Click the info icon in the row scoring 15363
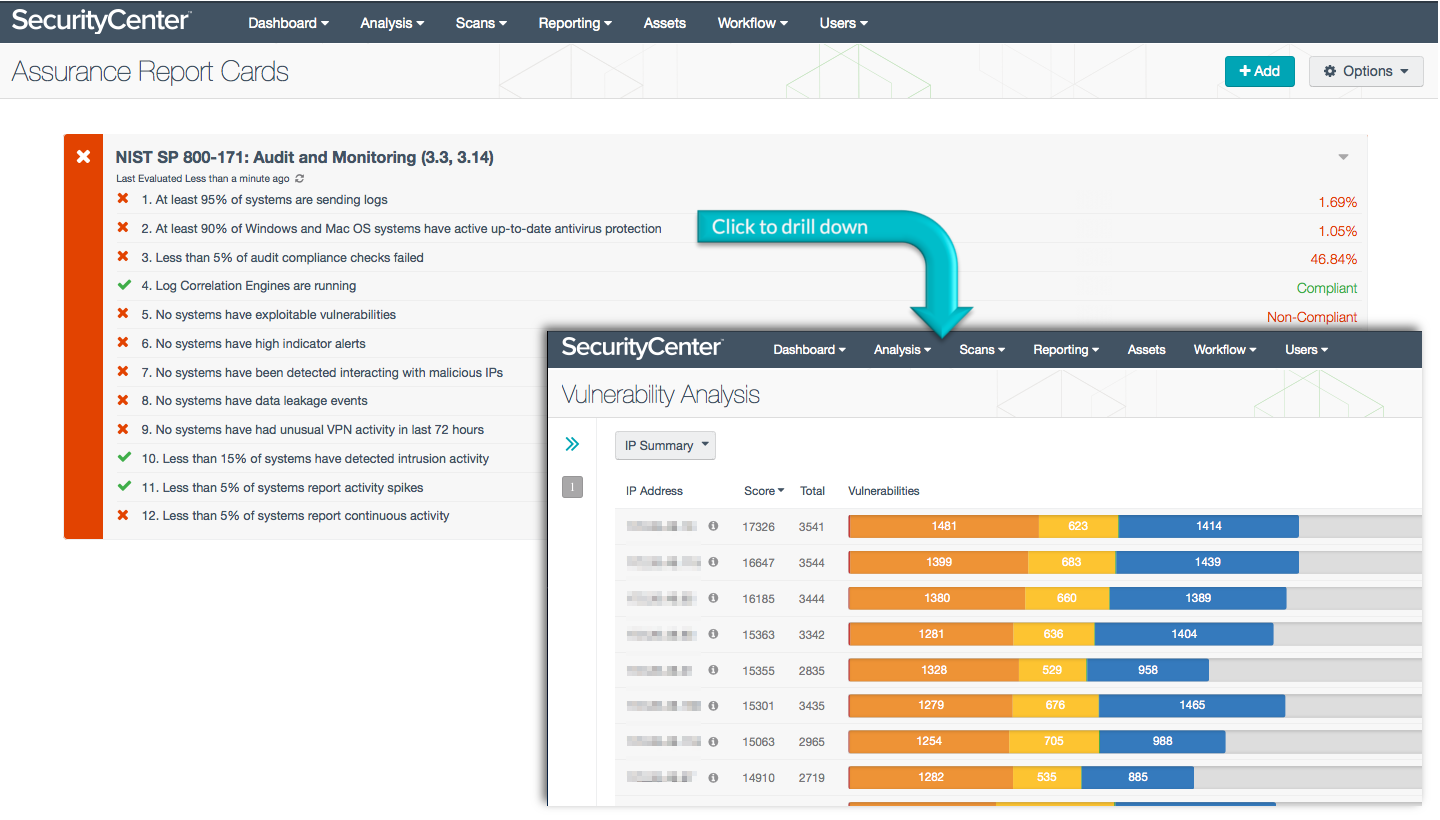The image size is (1440, 820). click(713, 634)
